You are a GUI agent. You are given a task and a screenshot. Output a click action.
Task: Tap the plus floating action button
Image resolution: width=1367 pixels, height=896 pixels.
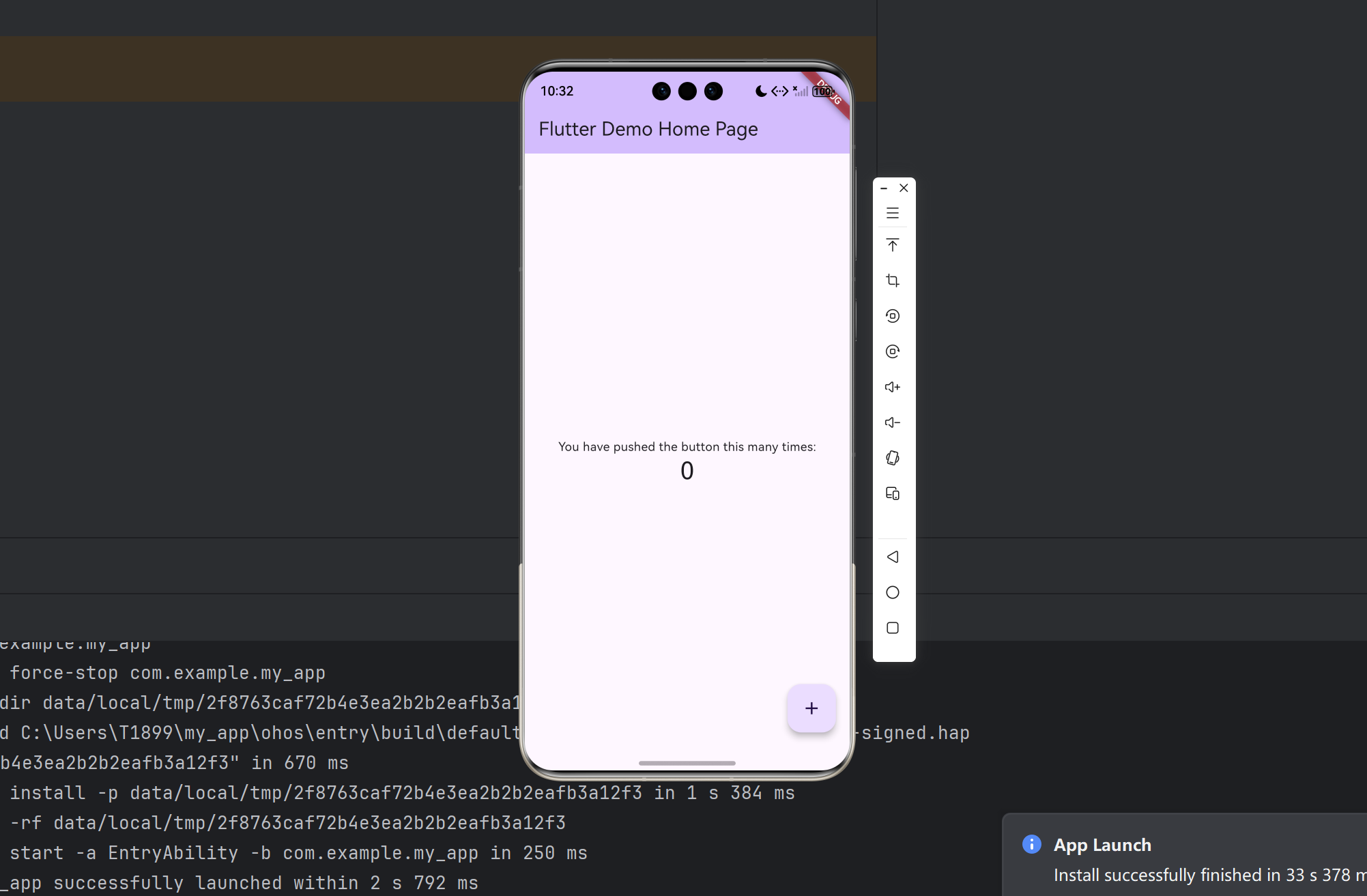[811, 708]
